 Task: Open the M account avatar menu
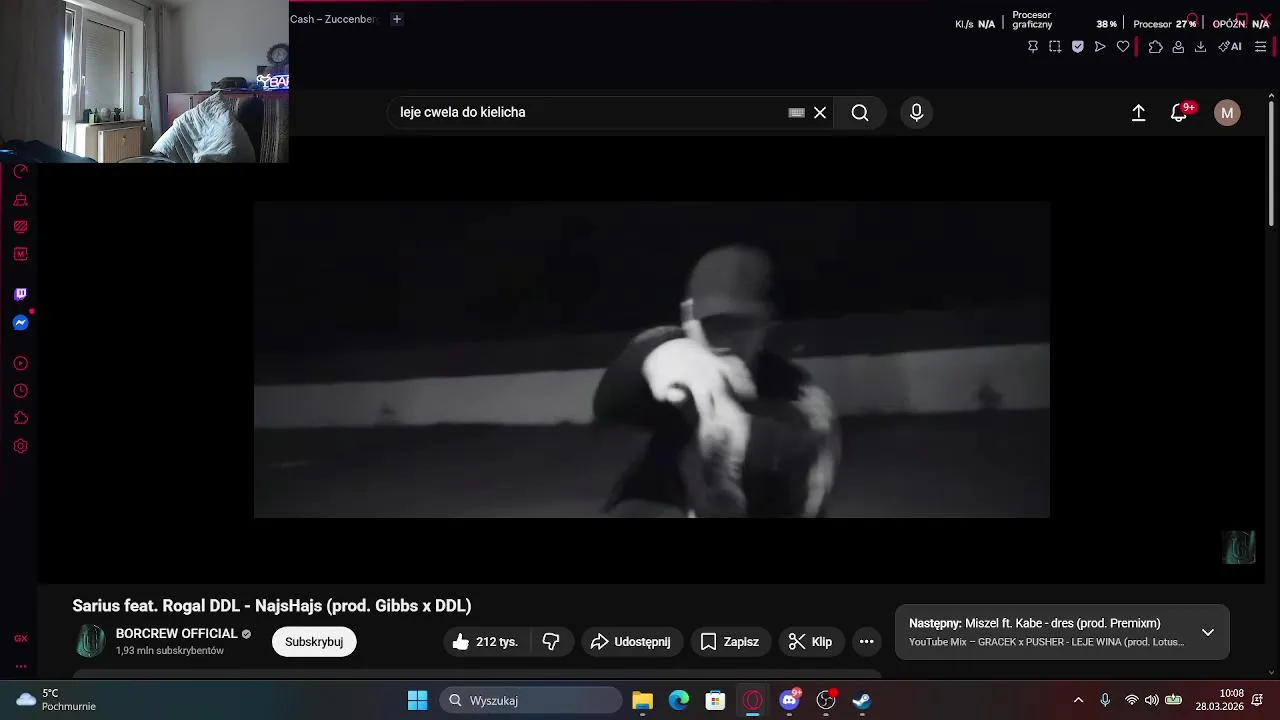(1227, 113)
